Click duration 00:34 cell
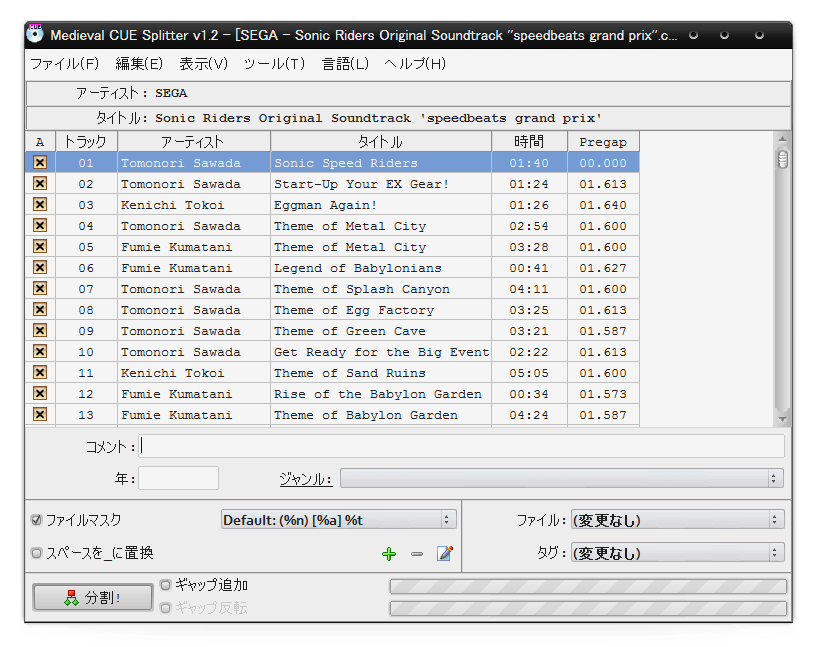The image size is (817, 647). (x=529, y=394)
